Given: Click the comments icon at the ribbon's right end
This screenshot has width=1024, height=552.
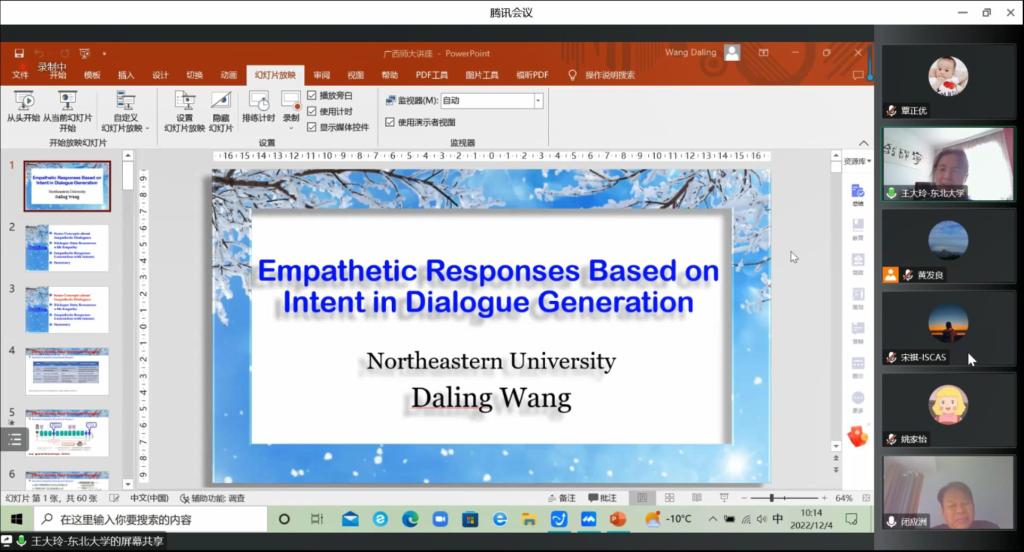Looking at the screenshot, I should pyautogui.click(x=858, y=75).
